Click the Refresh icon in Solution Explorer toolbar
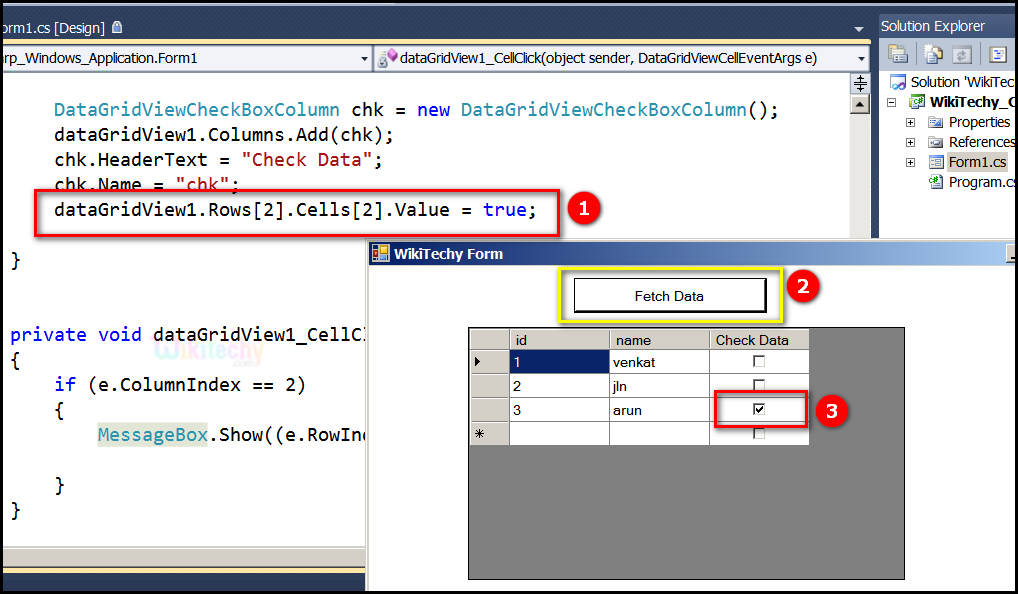Screen dimensions: 1018x594 (x=961, y=54)
